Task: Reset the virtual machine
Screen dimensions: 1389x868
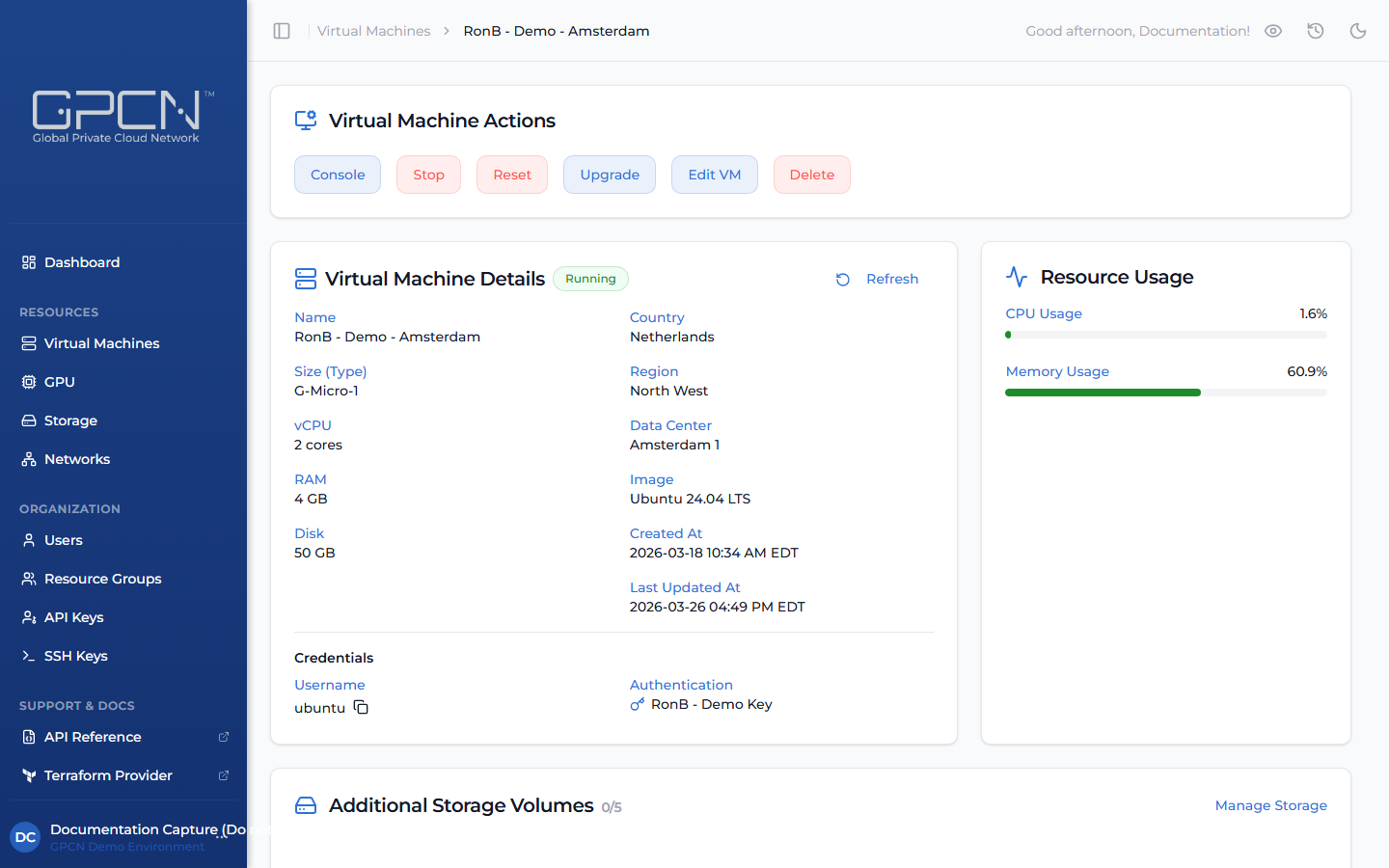Action: (512, 175)
